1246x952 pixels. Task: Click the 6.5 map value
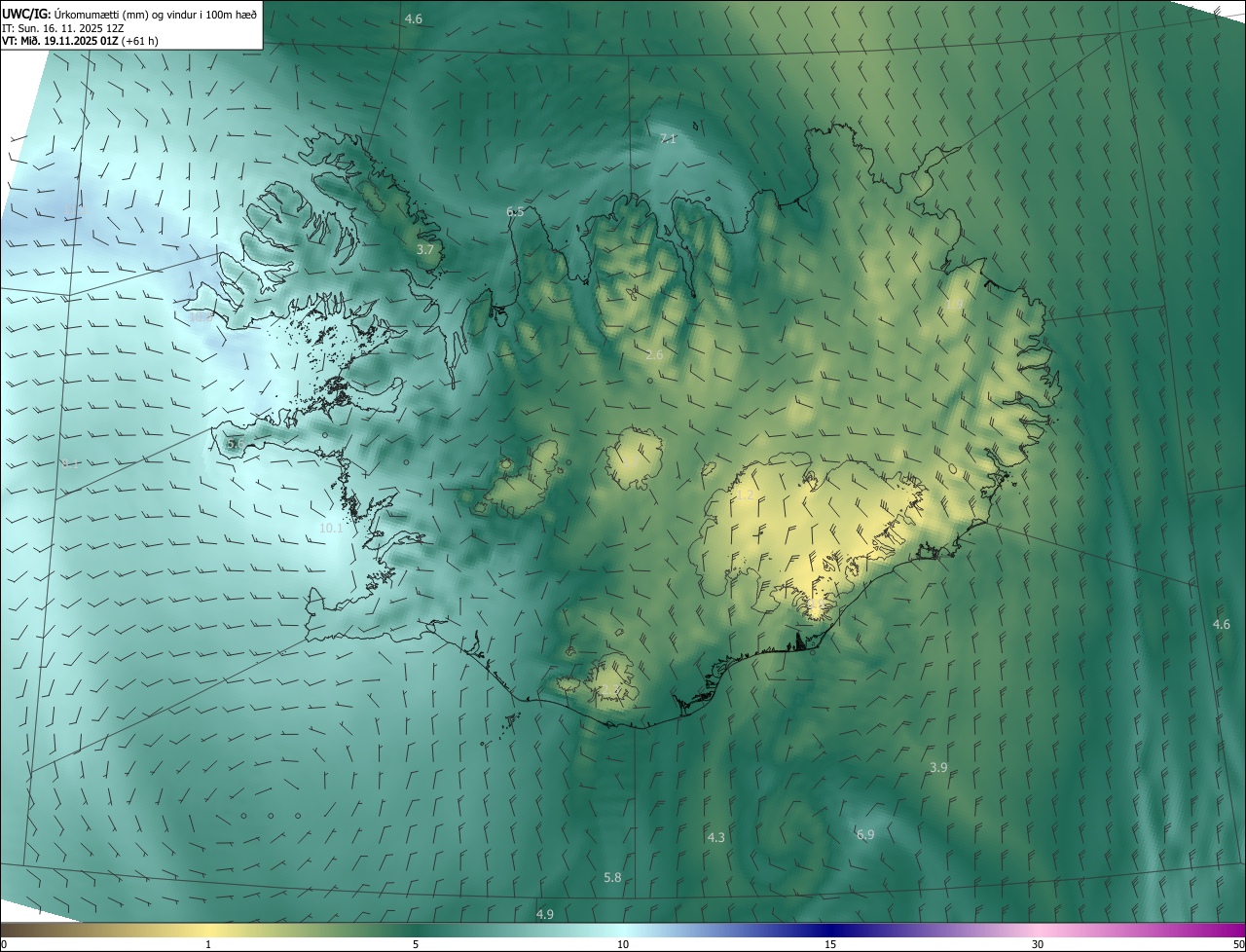pos(515,212)
